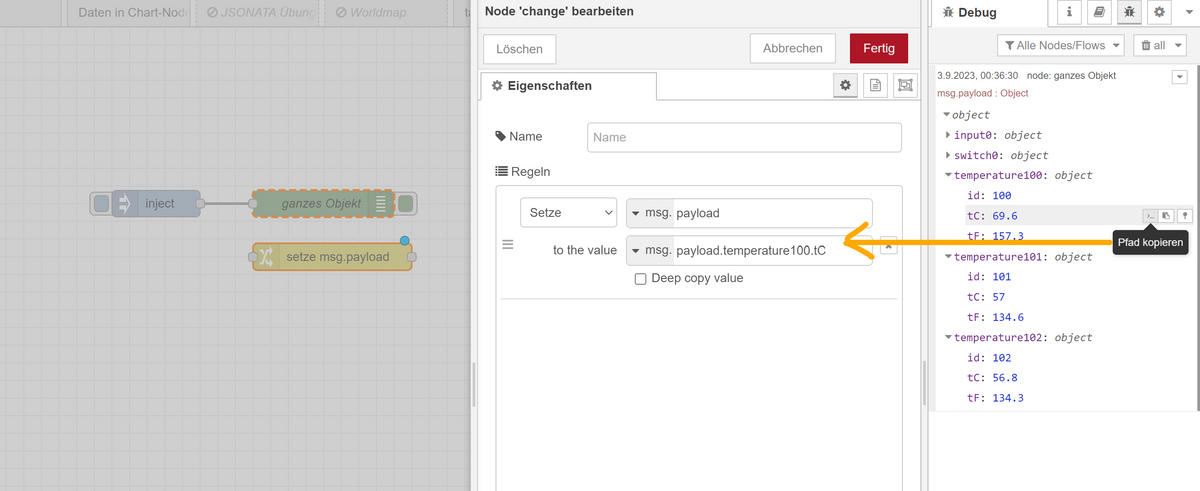
Task: Collapse the temperature102 object
Action: (x=948, y=337)
